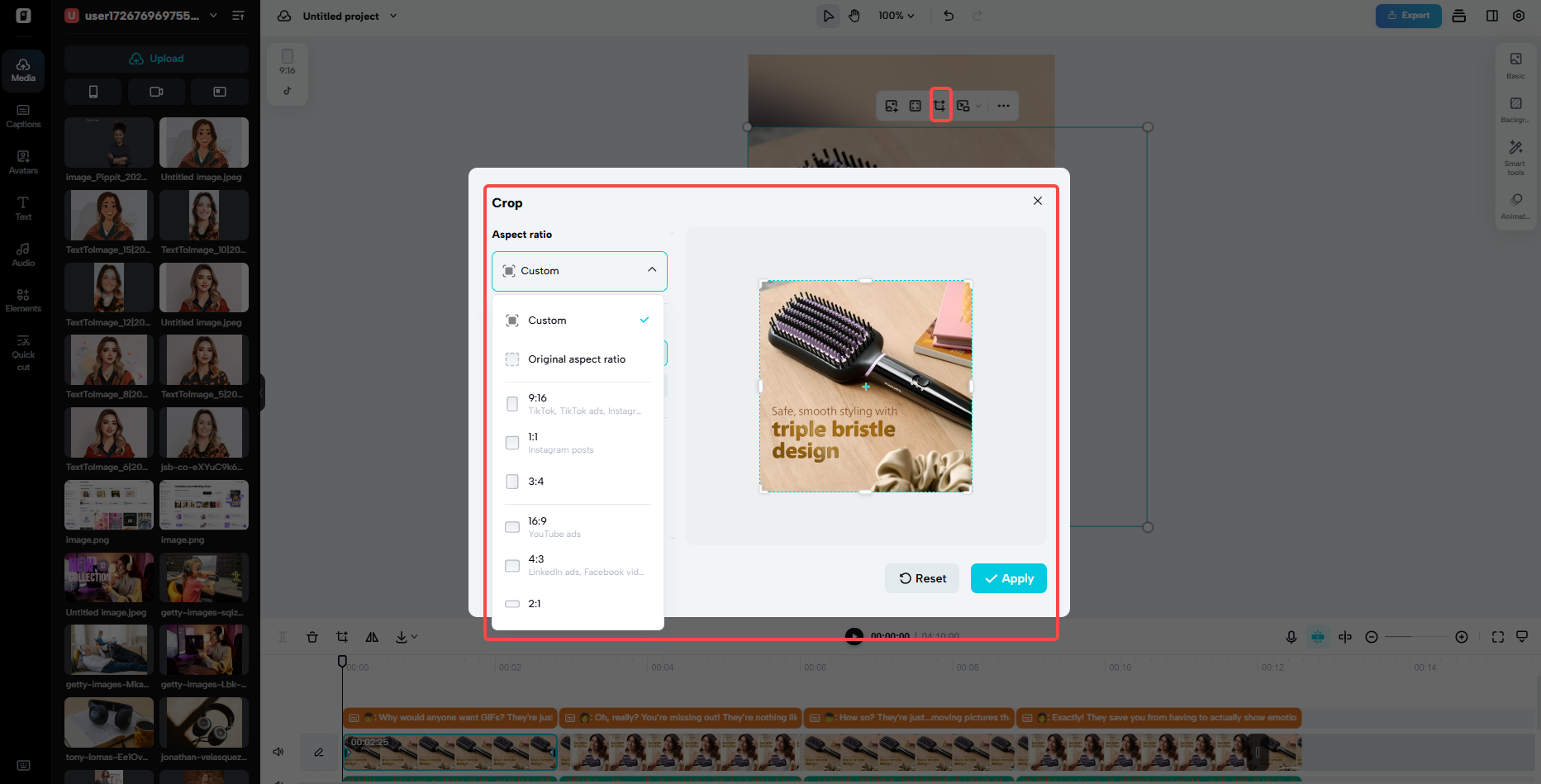Record a voiceover with the microphone icon

[x=1291, y=637]
